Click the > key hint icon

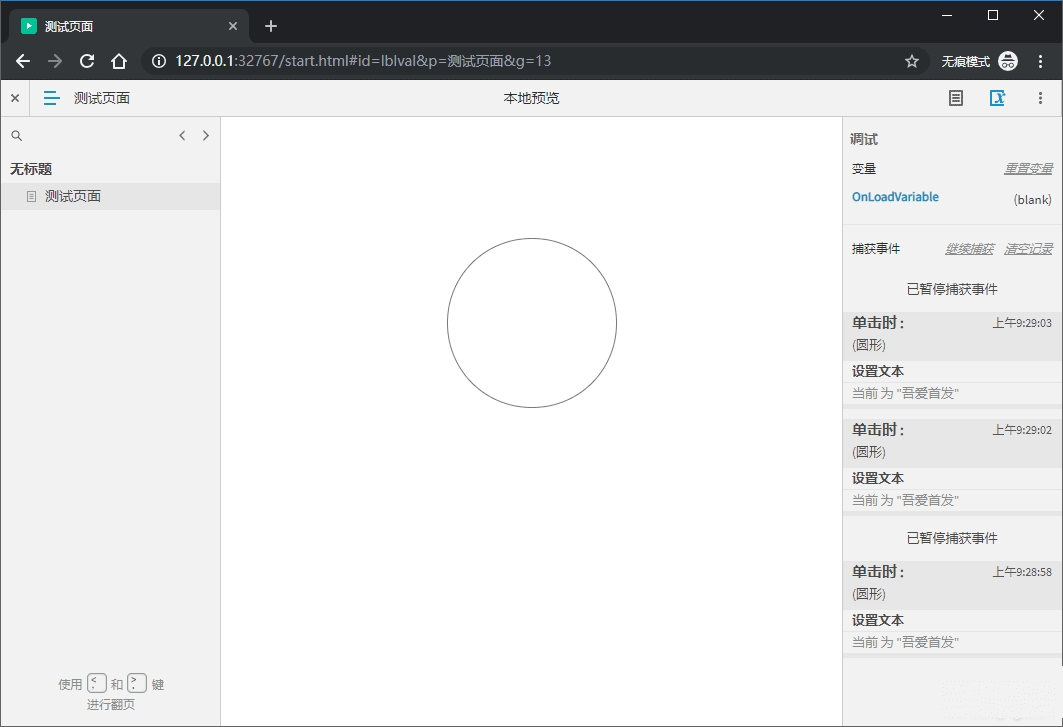(x=137, y=683)
